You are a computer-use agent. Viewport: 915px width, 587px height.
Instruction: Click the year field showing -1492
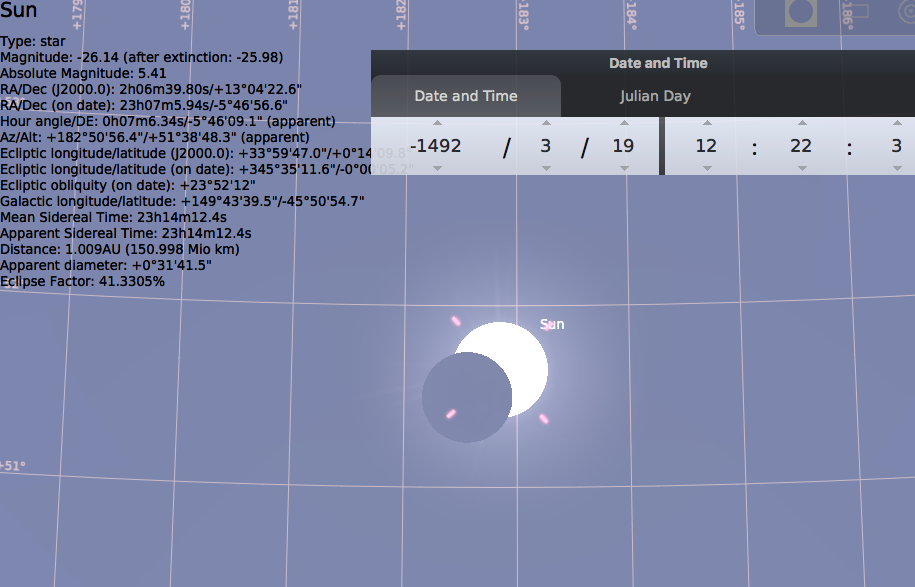[436, 146]
